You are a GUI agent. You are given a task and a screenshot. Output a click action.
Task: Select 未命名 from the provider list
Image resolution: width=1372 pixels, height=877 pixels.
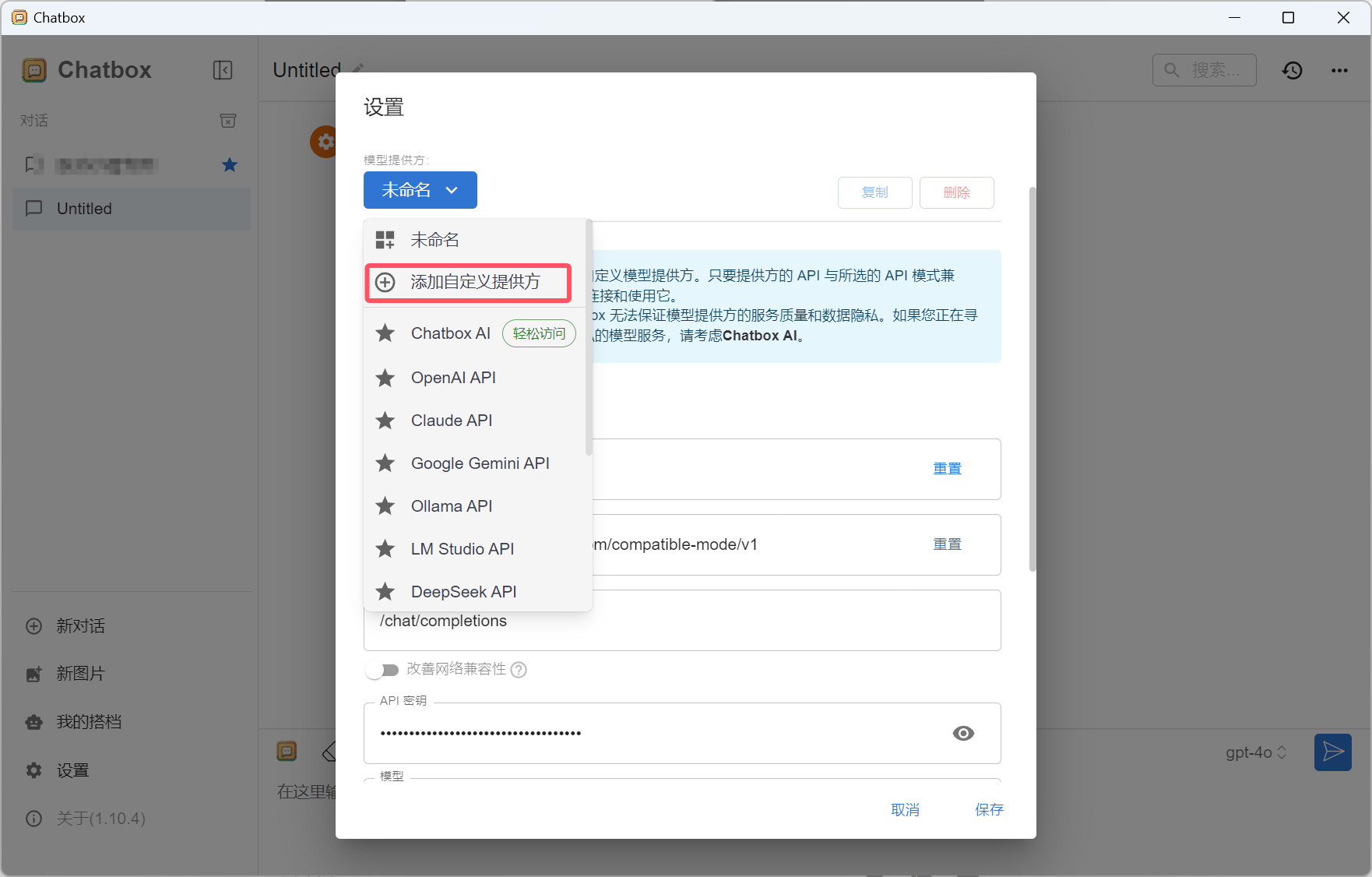[475, 240]
